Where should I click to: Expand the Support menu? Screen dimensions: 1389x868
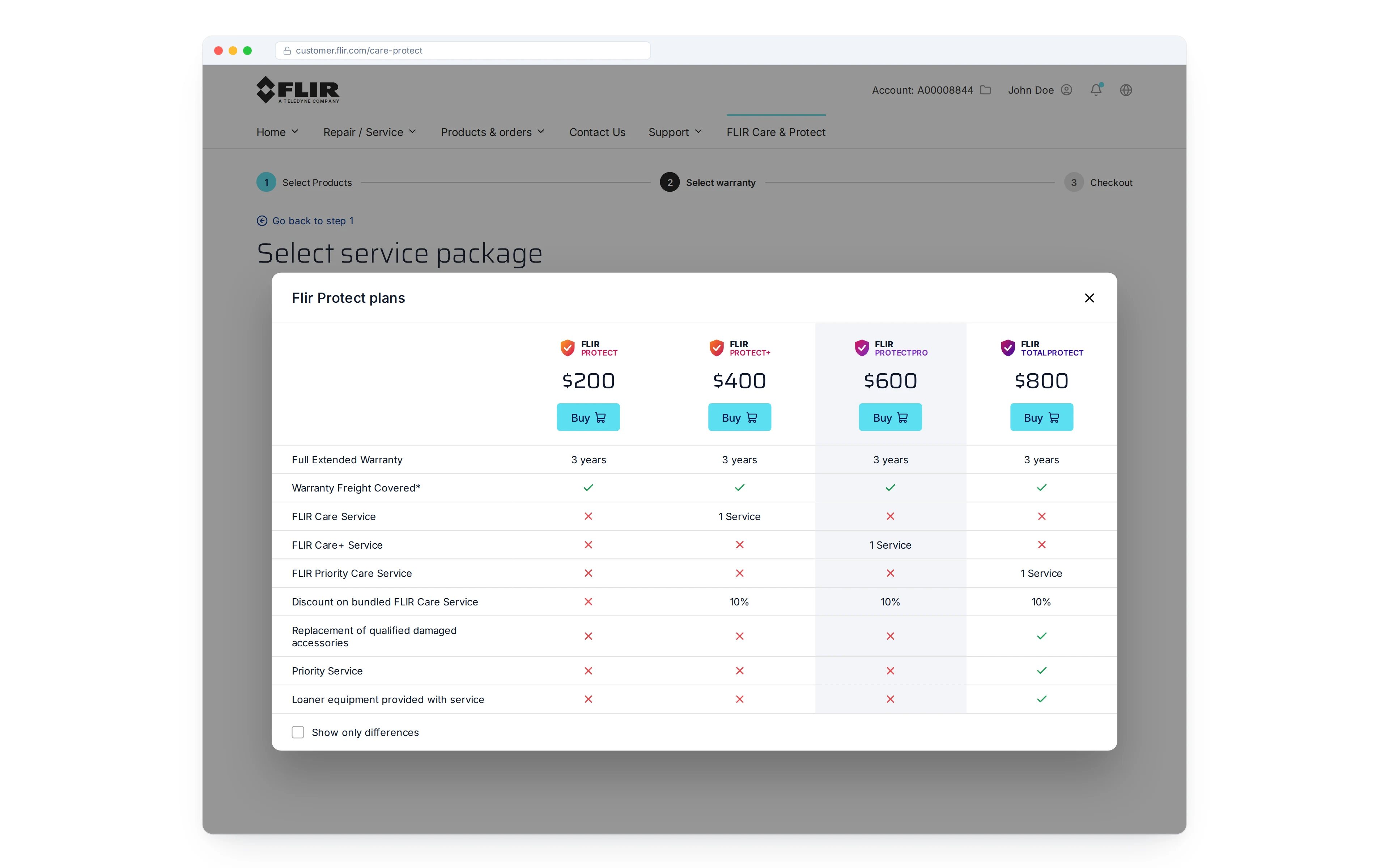click(675, 132)
